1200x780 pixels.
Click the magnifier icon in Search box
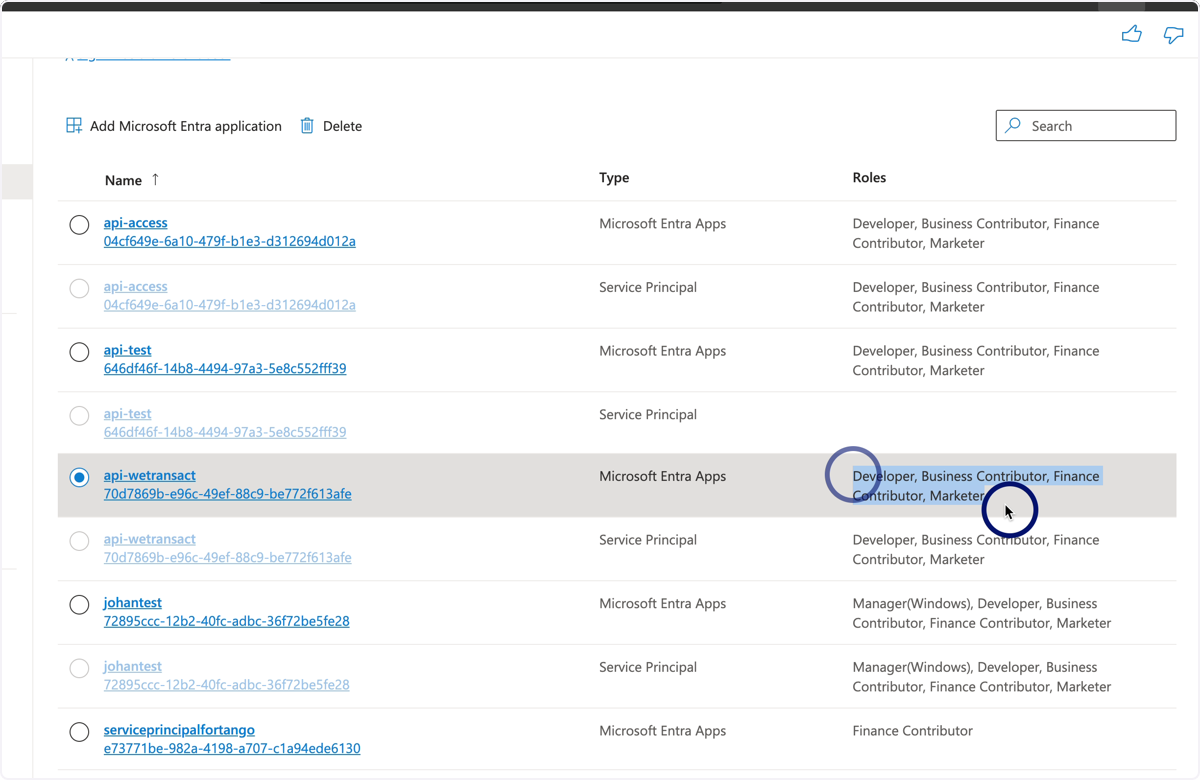pos(1013,126)
